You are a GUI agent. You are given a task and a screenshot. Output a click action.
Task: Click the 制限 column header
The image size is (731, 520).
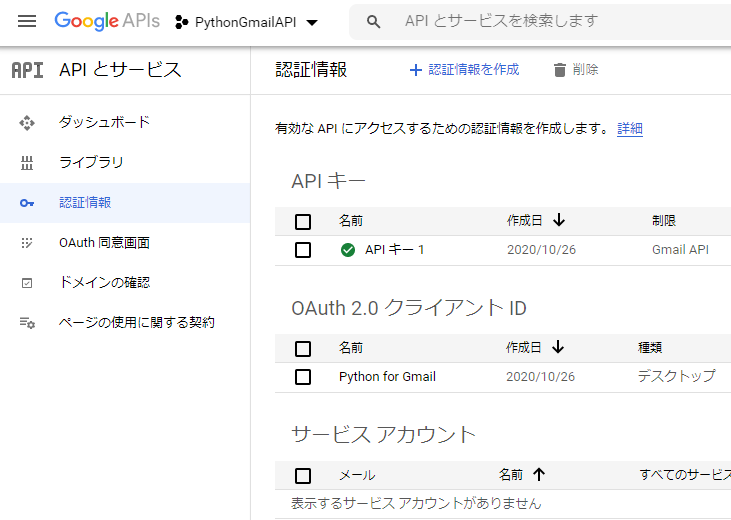(x=664, y=221)
